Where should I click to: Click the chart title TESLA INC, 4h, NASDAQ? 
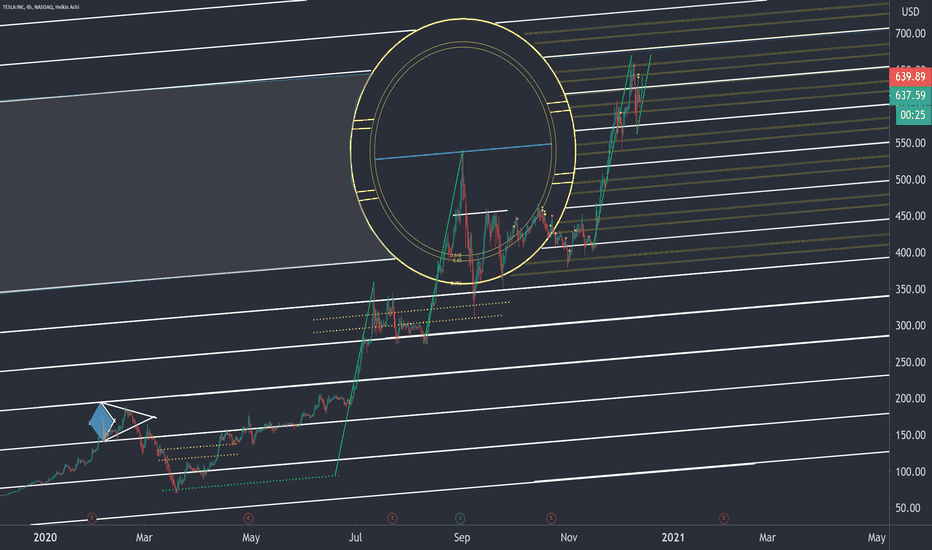click(x=40, y=7)
